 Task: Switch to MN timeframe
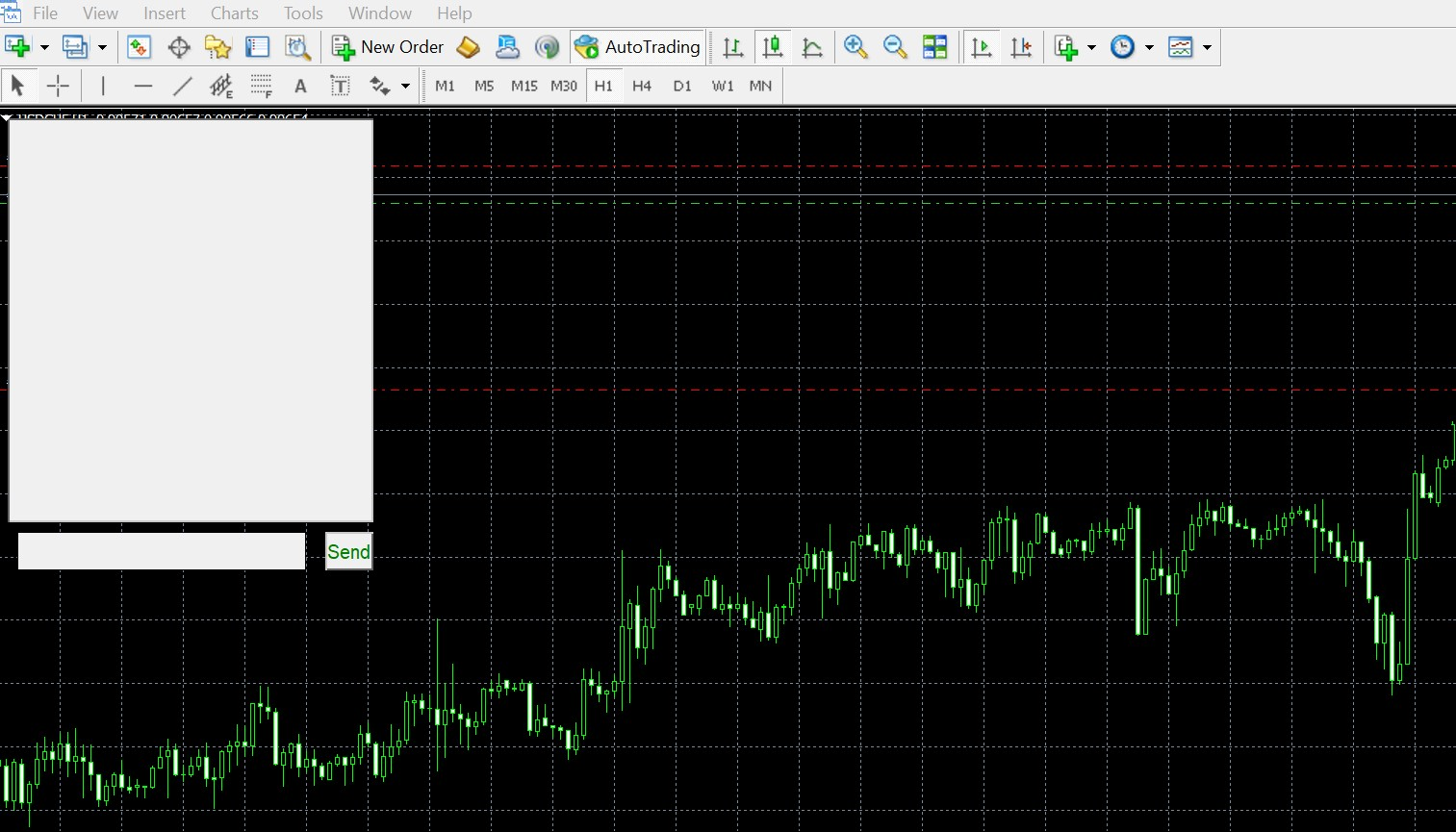(760, 86)
